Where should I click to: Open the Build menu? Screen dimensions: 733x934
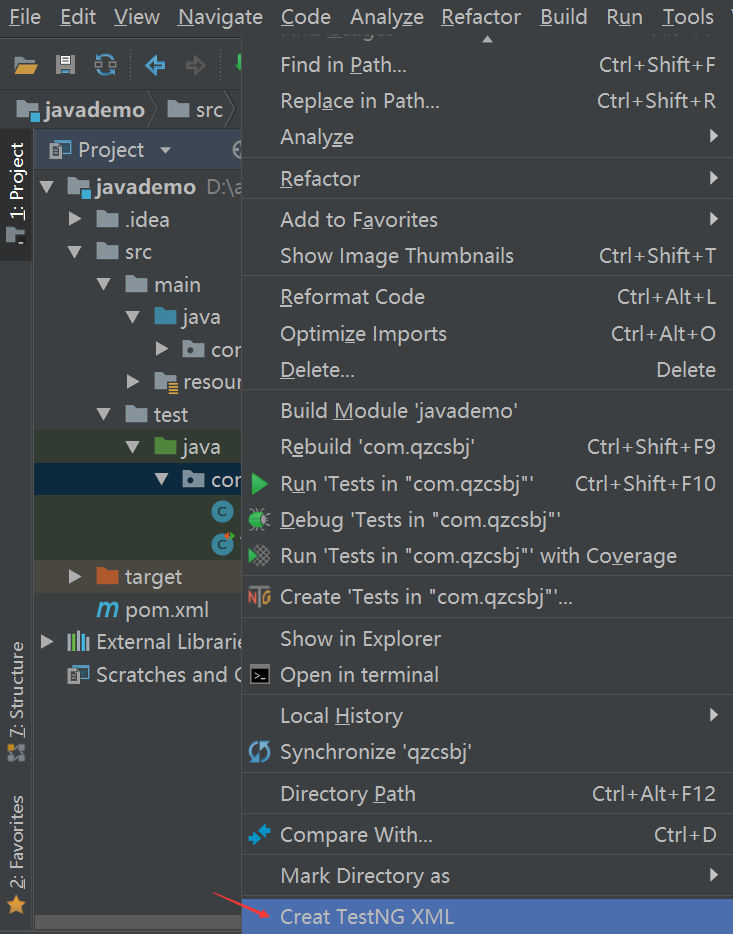coord(563,17)
